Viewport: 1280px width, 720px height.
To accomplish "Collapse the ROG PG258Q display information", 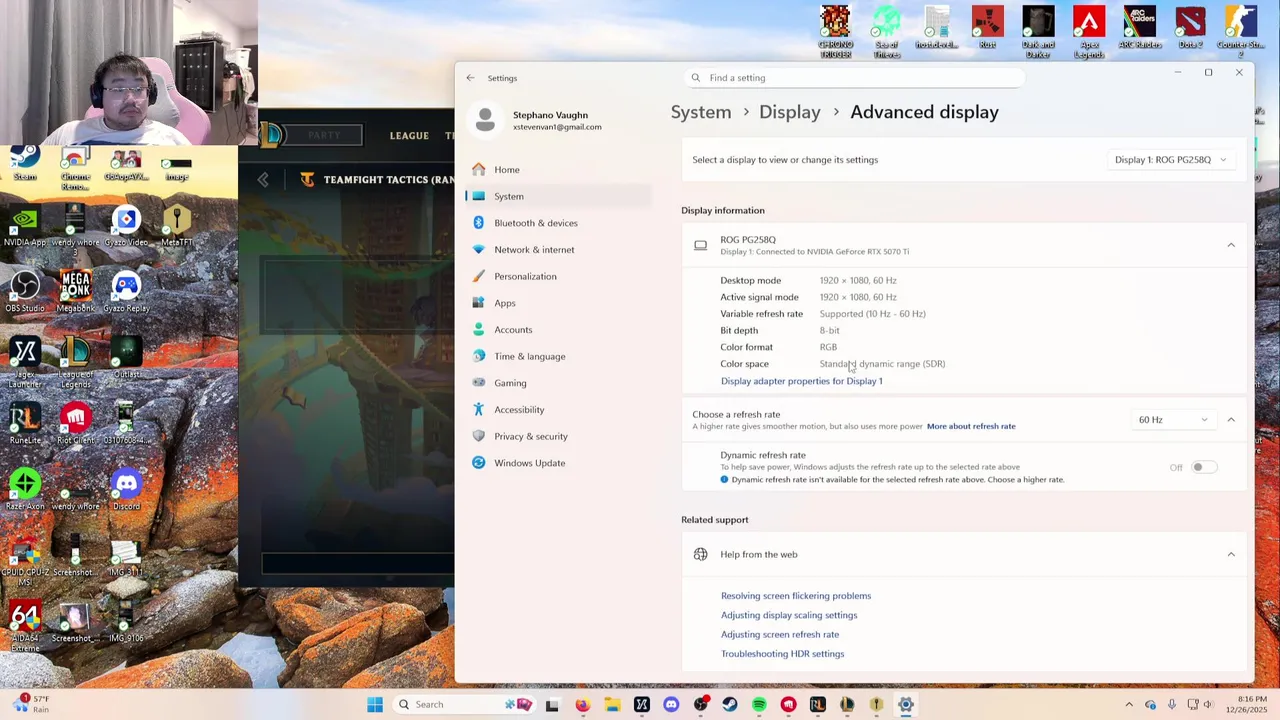I will pos(1231,245).
